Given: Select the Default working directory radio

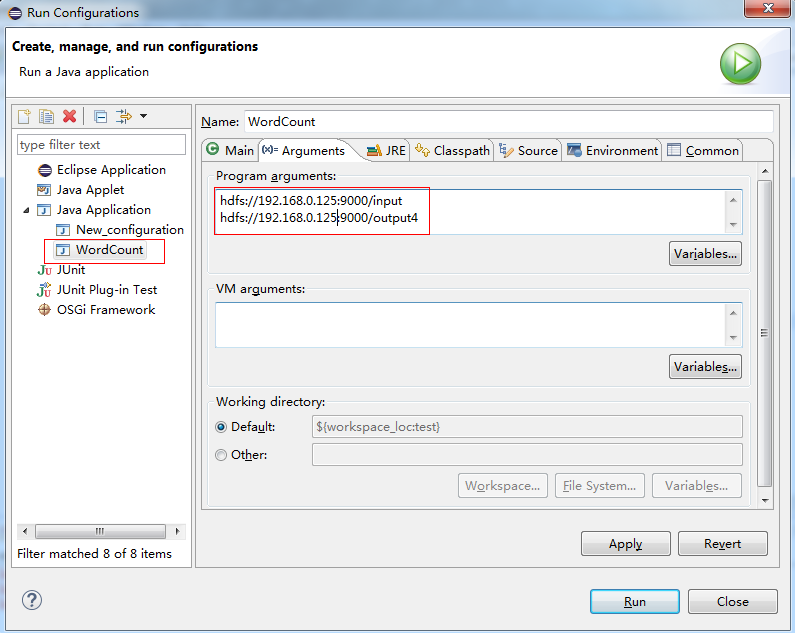Looking at the screenshot, I should click(221, 427).
